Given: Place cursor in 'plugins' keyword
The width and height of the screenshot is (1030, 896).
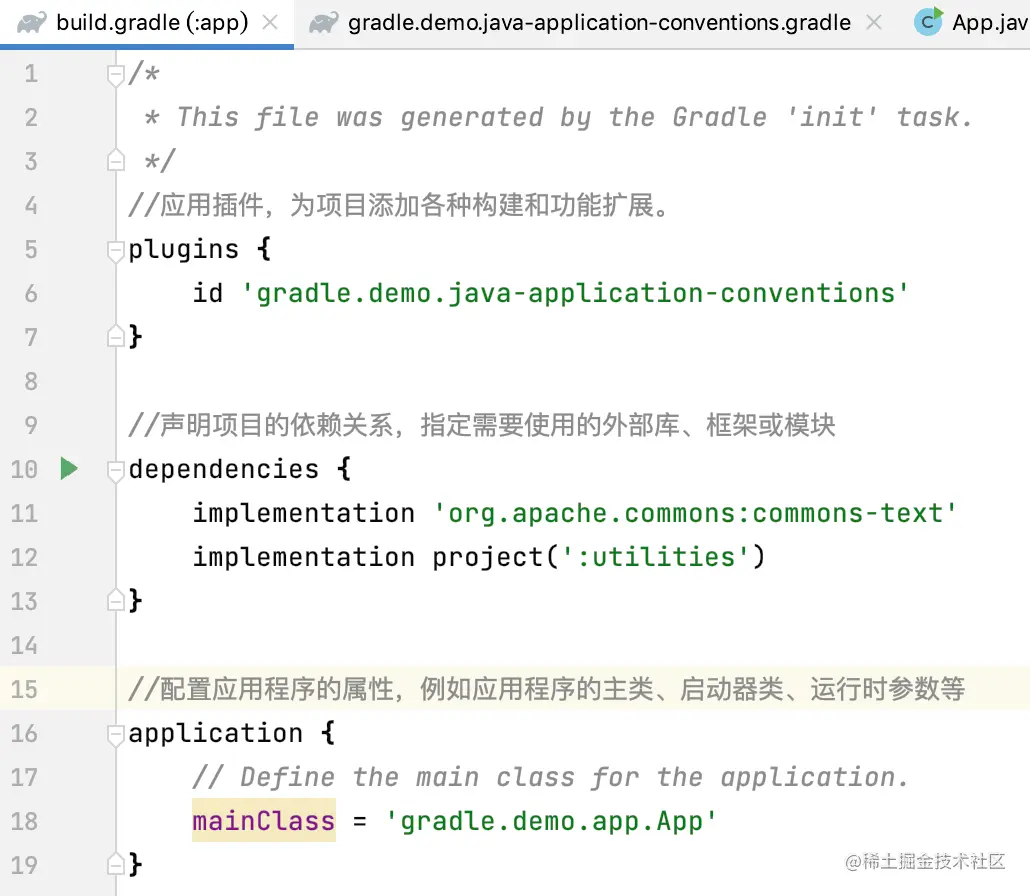Looking at the screenshot, I should tap(183, 250).
